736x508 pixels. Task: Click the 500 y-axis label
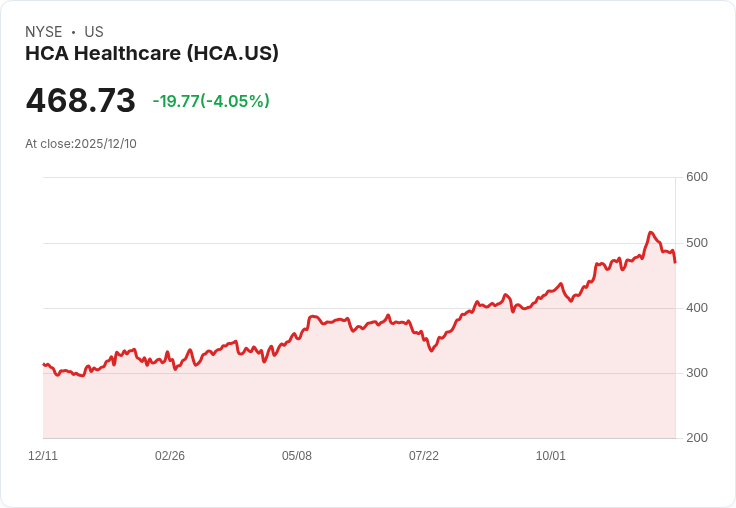pyautogui.click(x=697, y=242)
